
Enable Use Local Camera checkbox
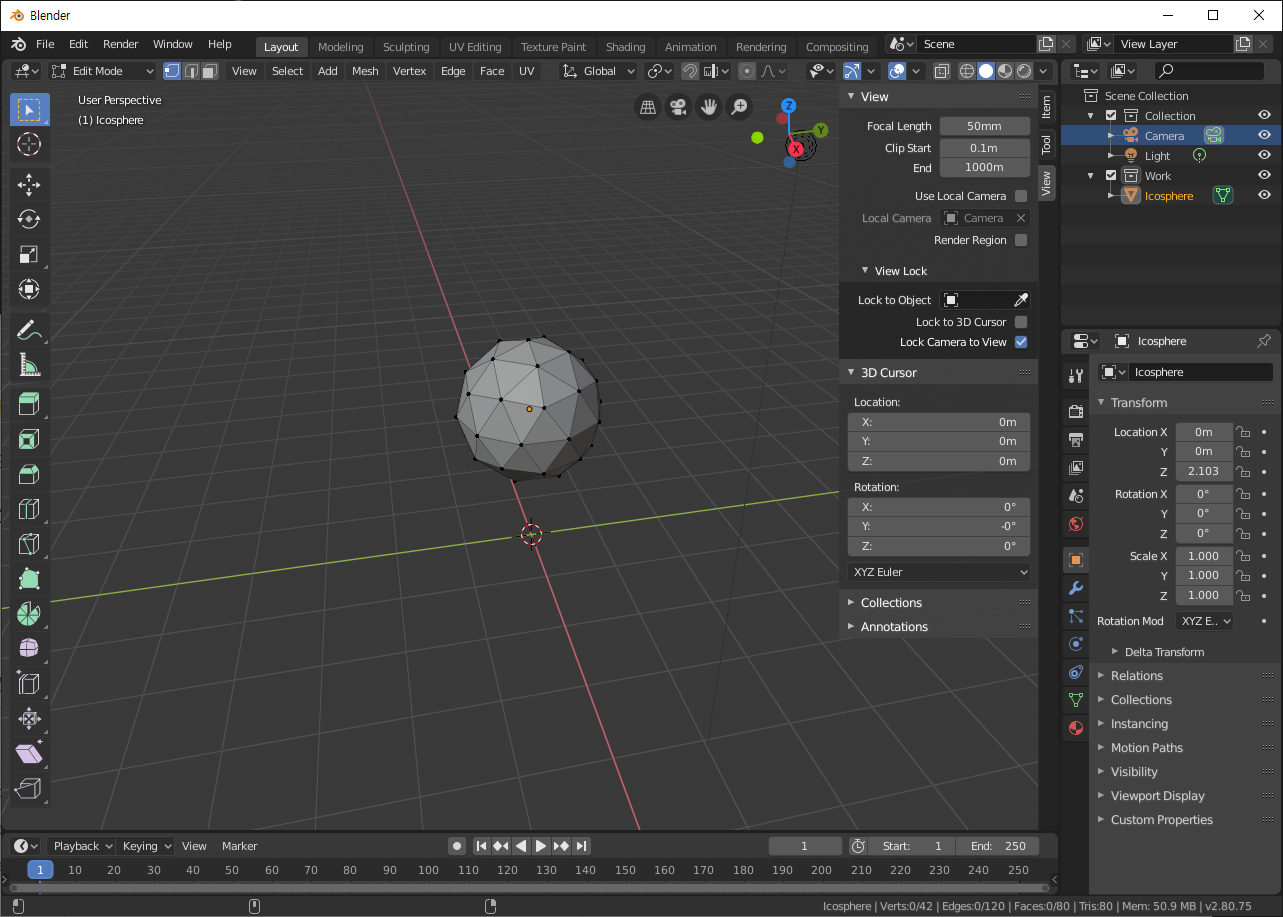click(x=1021, y=196)
